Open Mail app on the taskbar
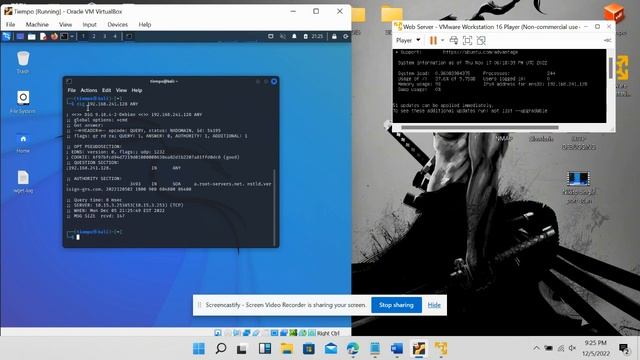The width and height of the screenshot is (640, 360). 331,349
